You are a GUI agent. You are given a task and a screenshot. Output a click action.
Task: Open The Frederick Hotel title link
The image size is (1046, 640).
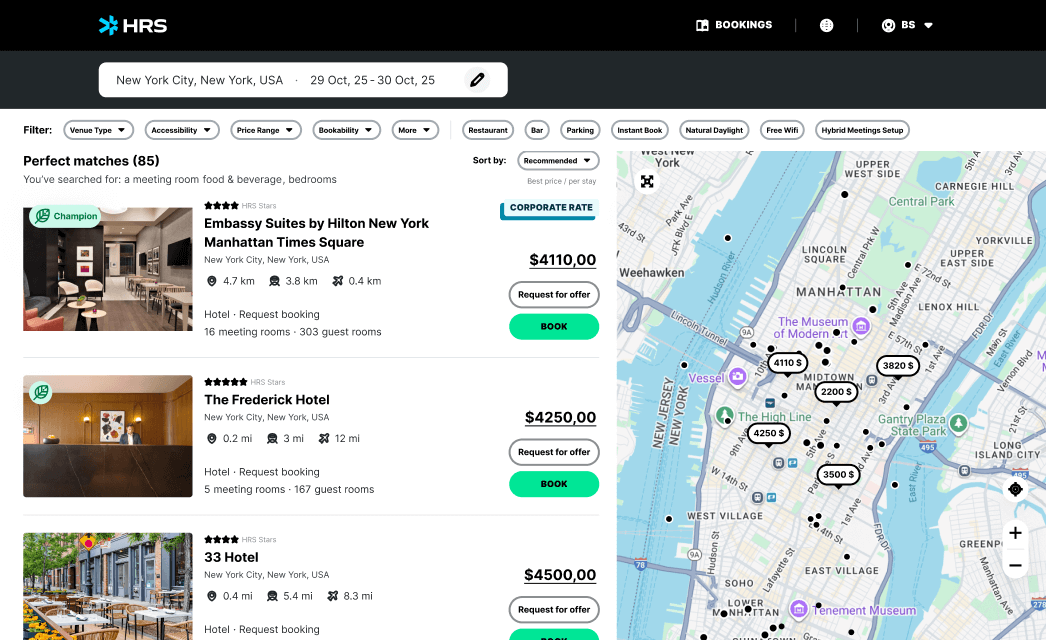click(267, 400)
